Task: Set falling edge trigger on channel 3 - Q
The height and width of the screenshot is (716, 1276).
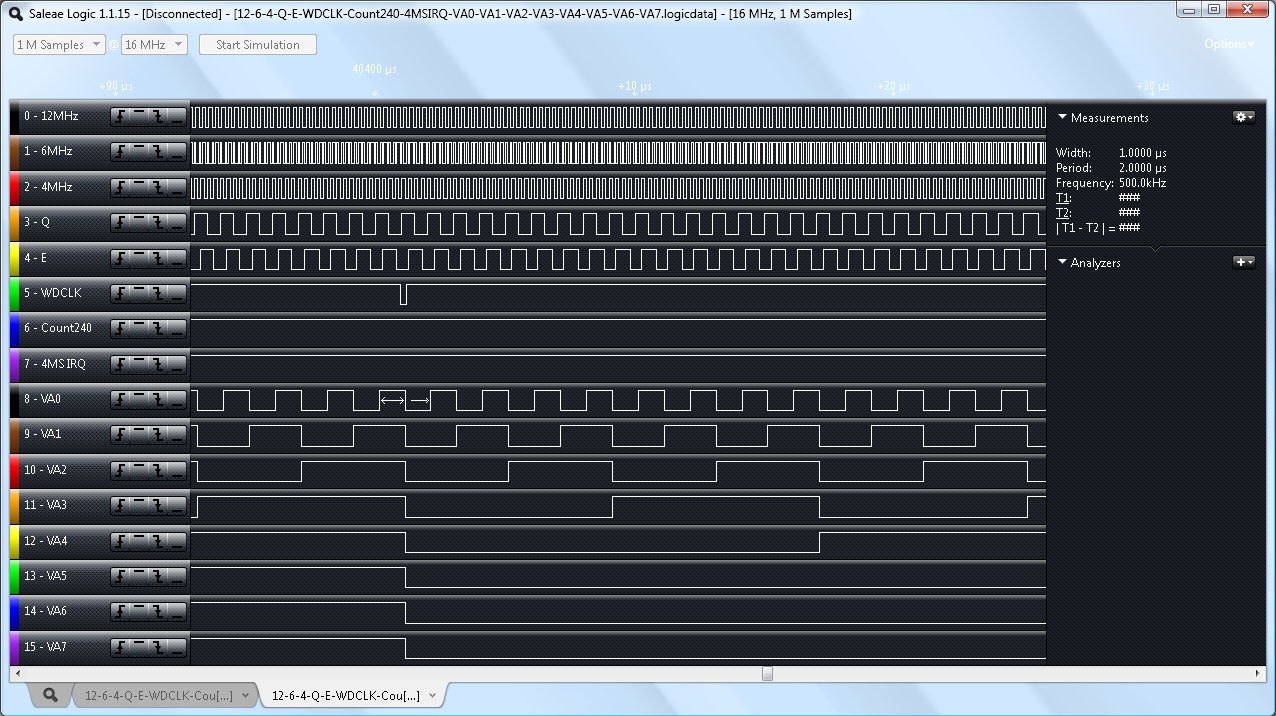Action: coord(158,222)
